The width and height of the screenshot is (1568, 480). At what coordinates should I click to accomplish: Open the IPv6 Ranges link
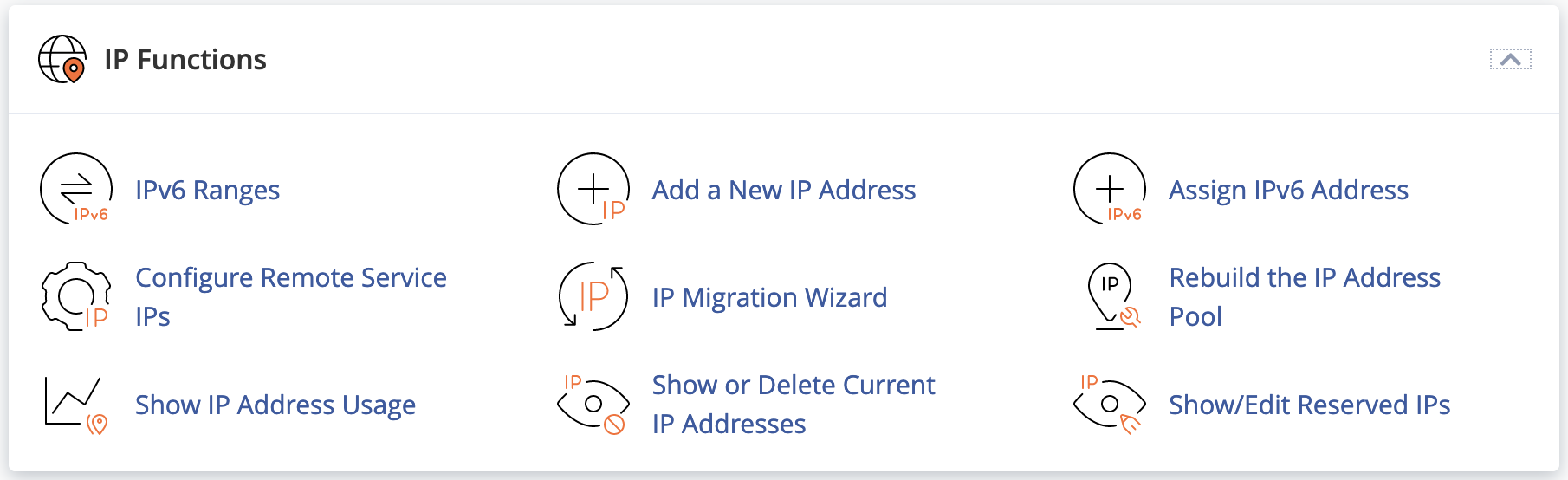point(207,190)
